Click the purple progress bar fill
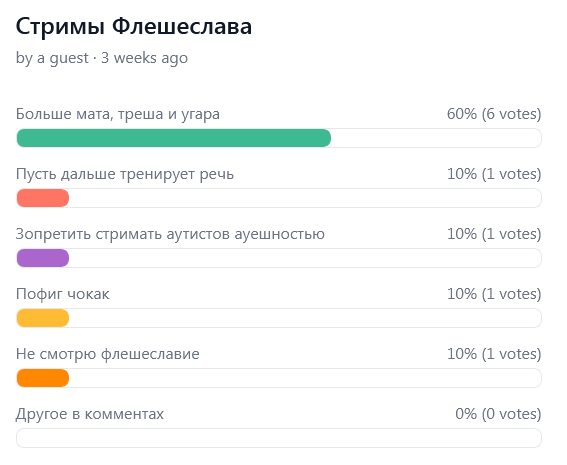Viewport: 567px width, 465px height. coord(43,258)
